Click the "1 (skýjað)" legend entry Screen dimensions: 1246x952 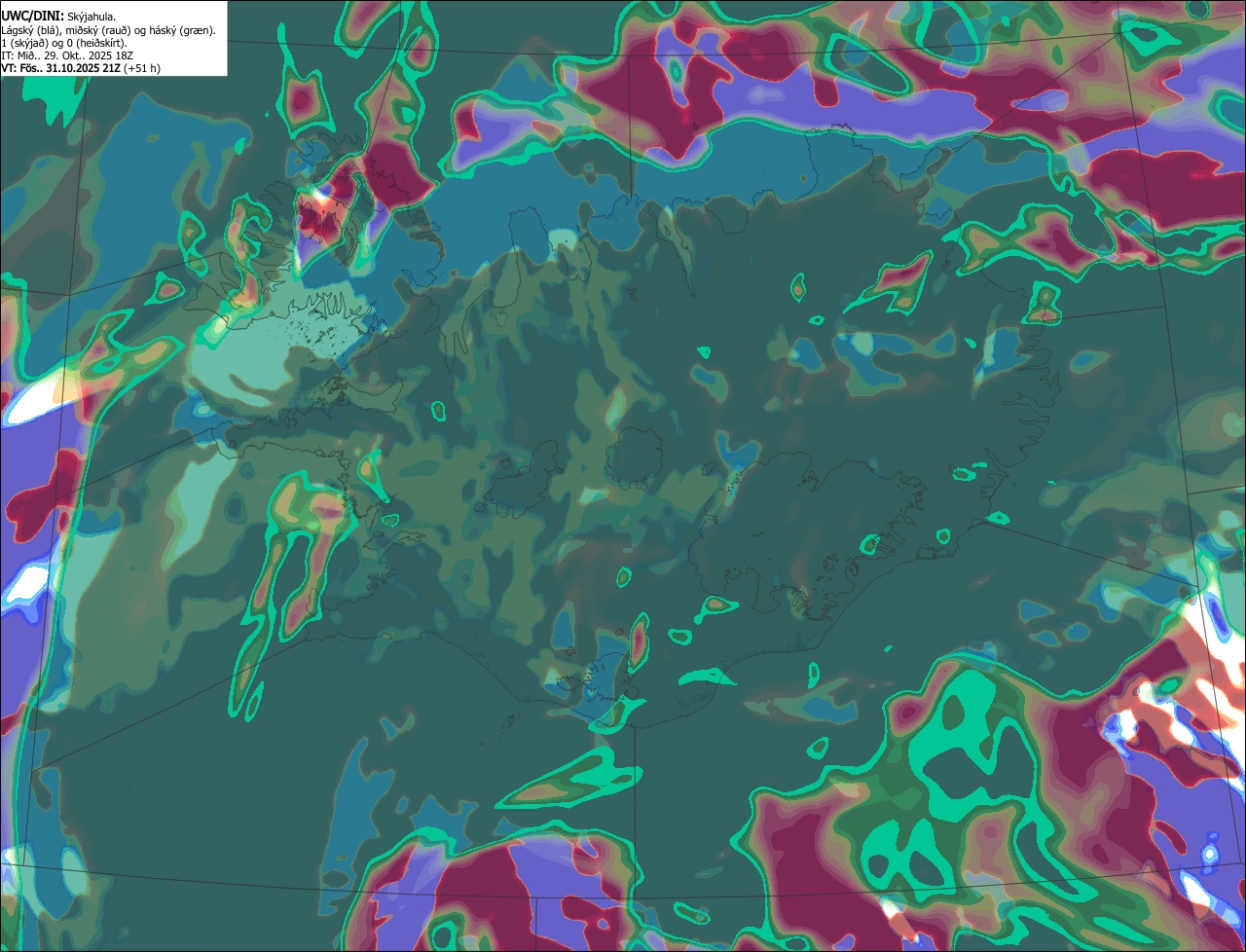coord(23,44)
